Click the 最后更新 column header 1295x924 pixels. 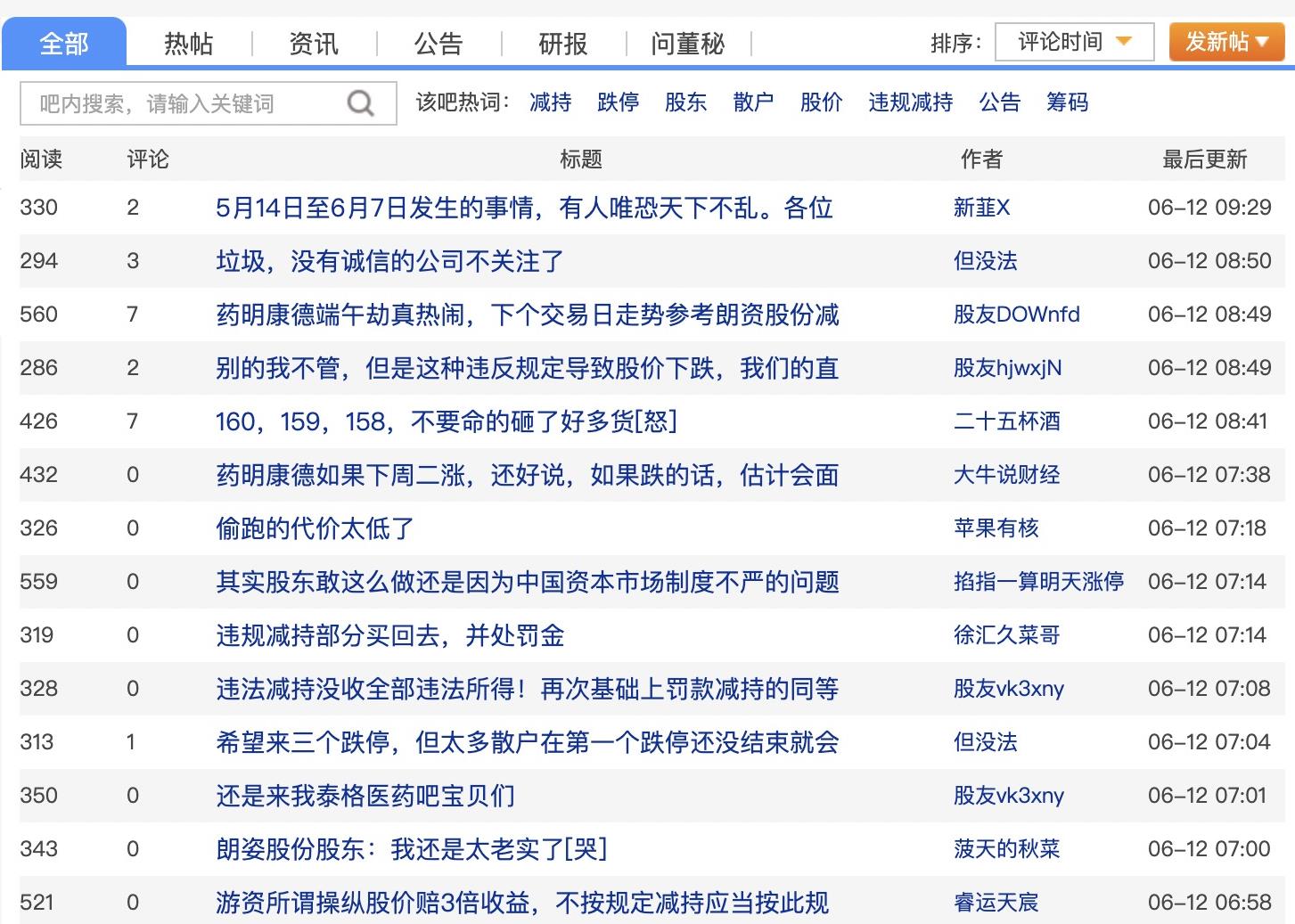(x=1205, y=159)
